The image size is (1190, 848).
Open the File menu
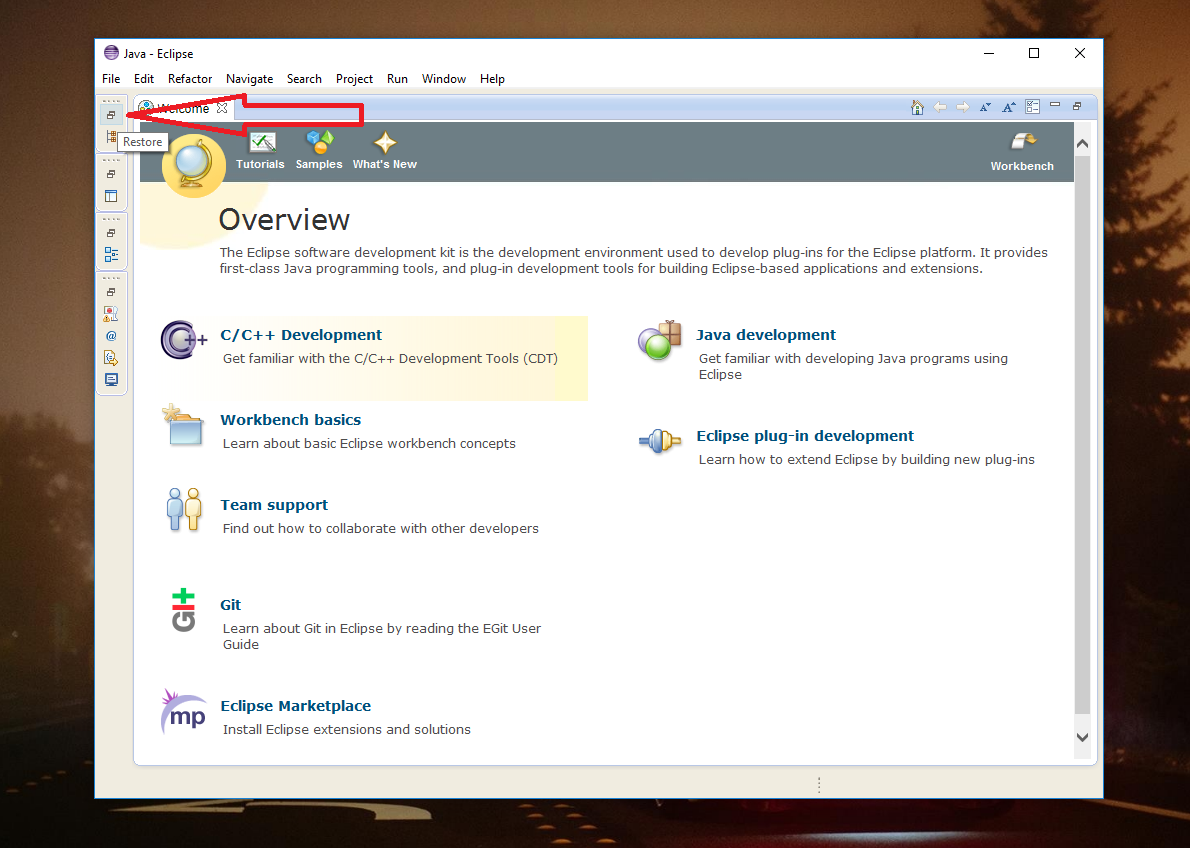point(111,79)
